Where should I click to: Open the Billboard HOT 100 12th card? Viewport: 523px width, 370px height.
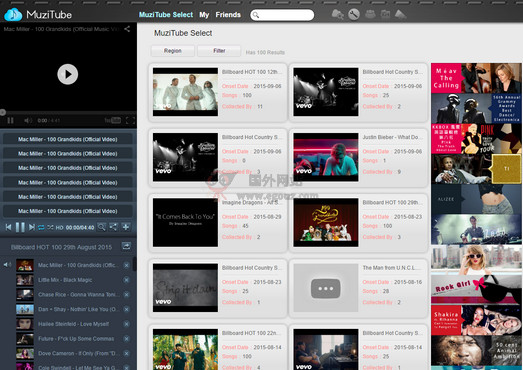pyautogui.click(x=218, y=92)
